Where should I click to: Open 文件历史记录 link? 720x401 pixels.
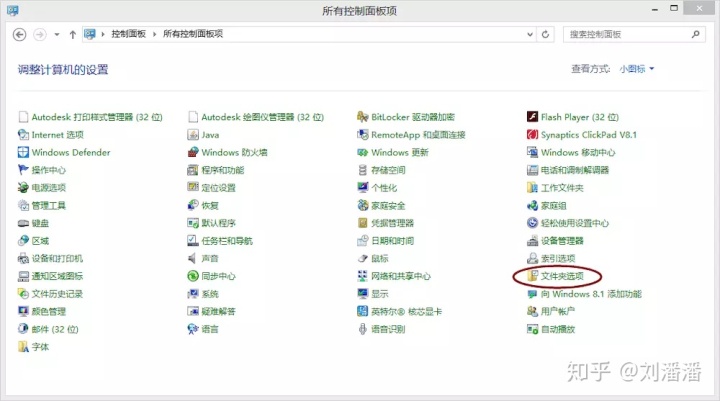(x=57, y=294)
